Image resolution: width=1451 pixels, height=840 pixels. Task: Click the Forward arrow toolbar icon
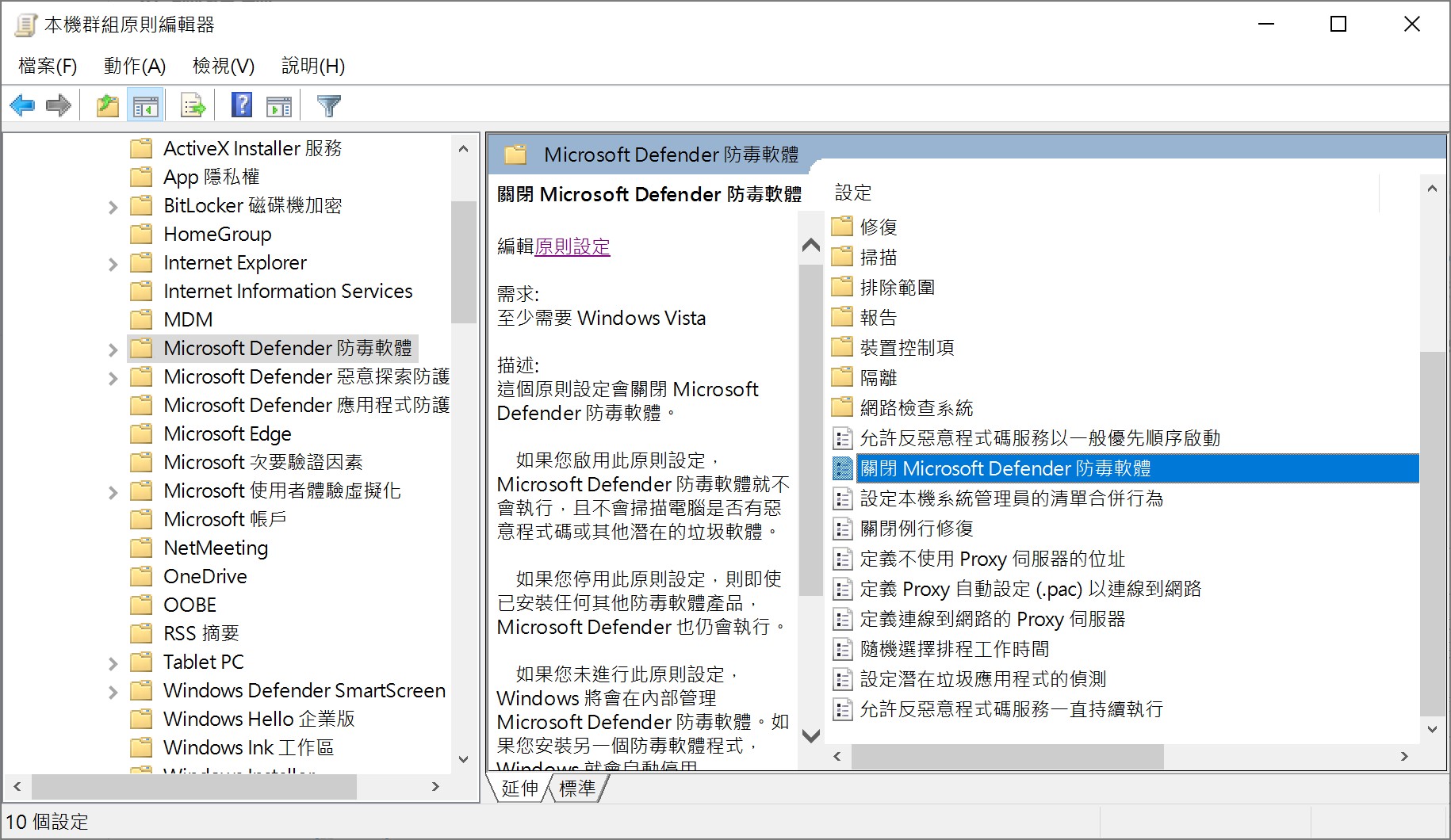(59, 105)
